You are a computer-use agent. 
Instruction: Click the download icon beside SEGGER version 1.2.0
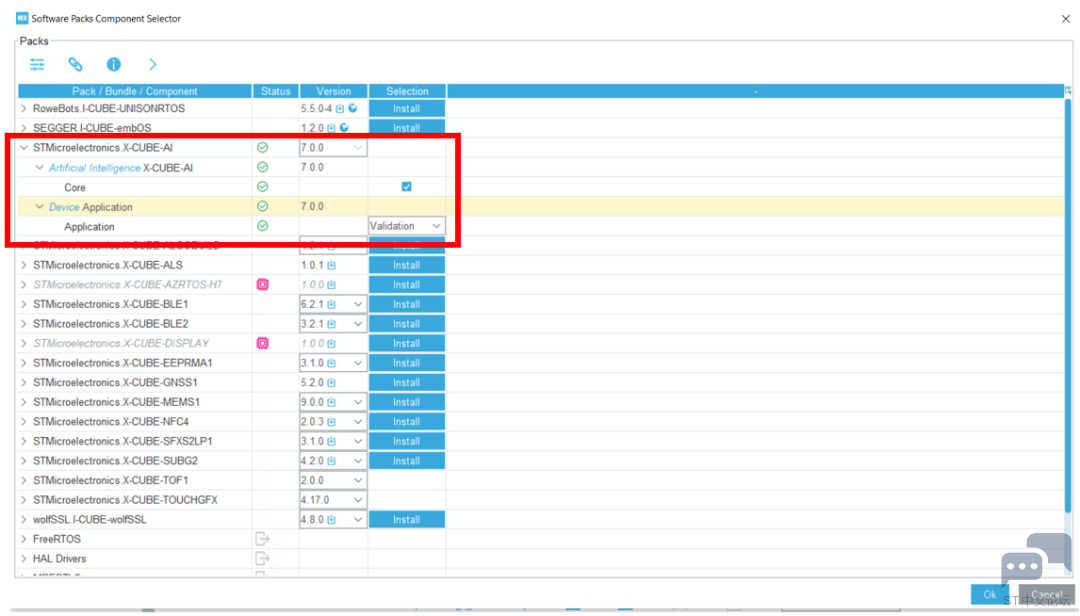(x=331, y=128)
